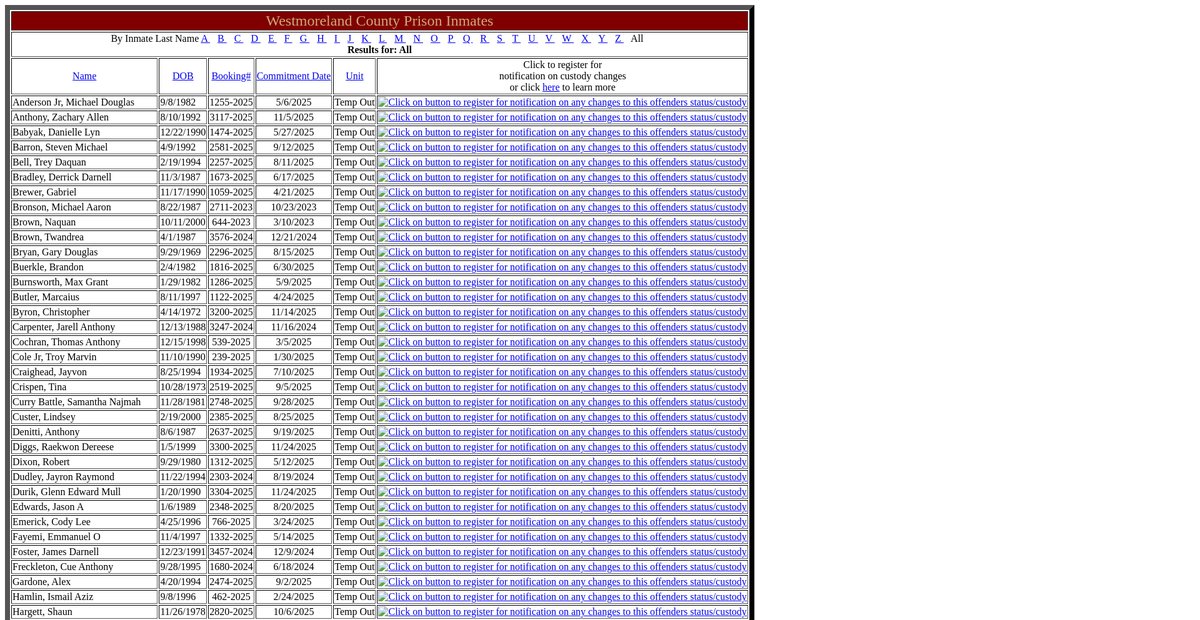
Task: Filter inmates by last name letter M
Action: pos(399,39)
